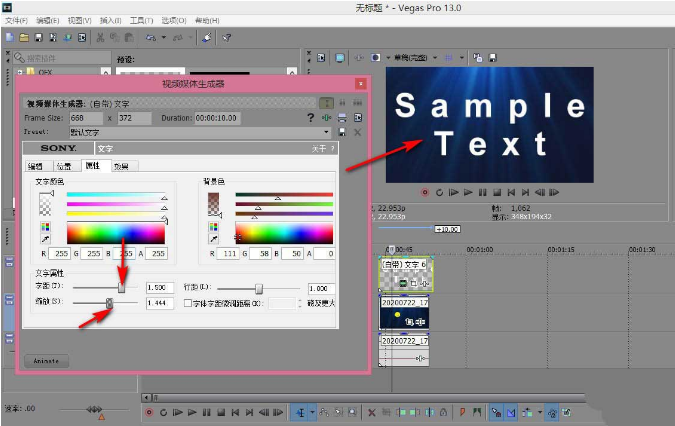Switch to the 效果 tab
The image size is (675, 426).
click(123, 166)
